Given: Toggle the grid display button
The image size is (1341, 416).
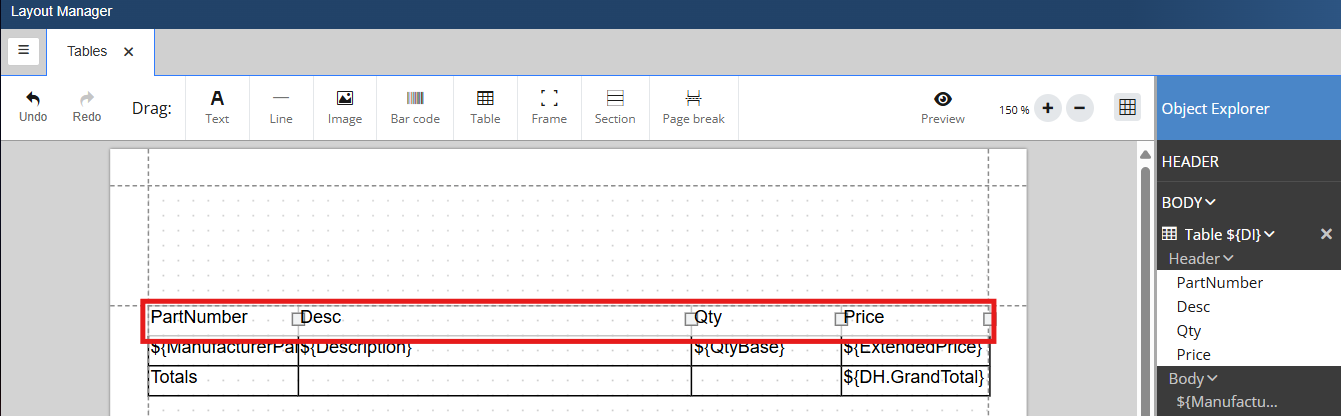Looking at the screenshot, I should 1127,107.
